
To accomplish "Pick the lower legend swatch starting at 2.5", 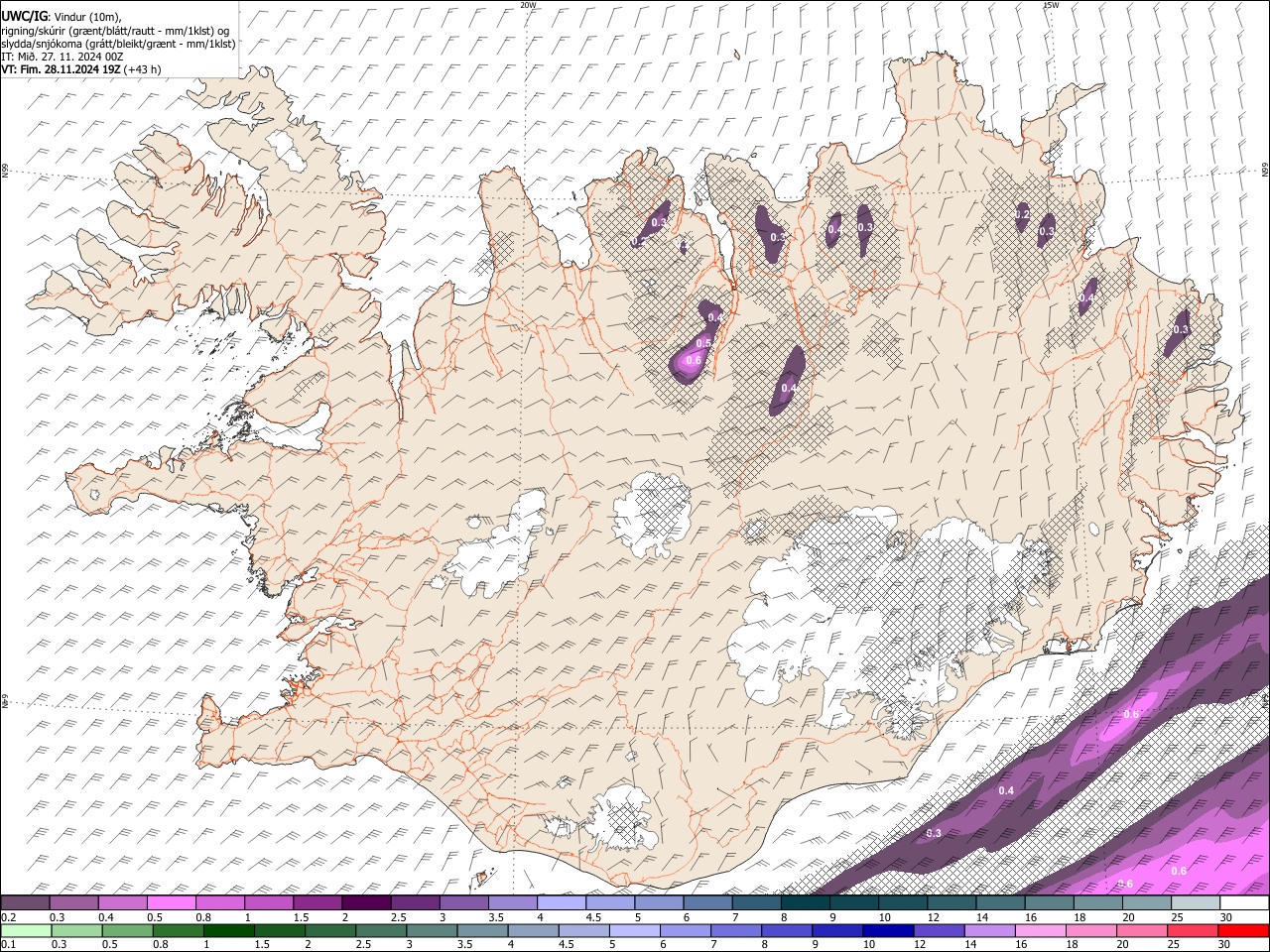I will (x=380, y=930).
